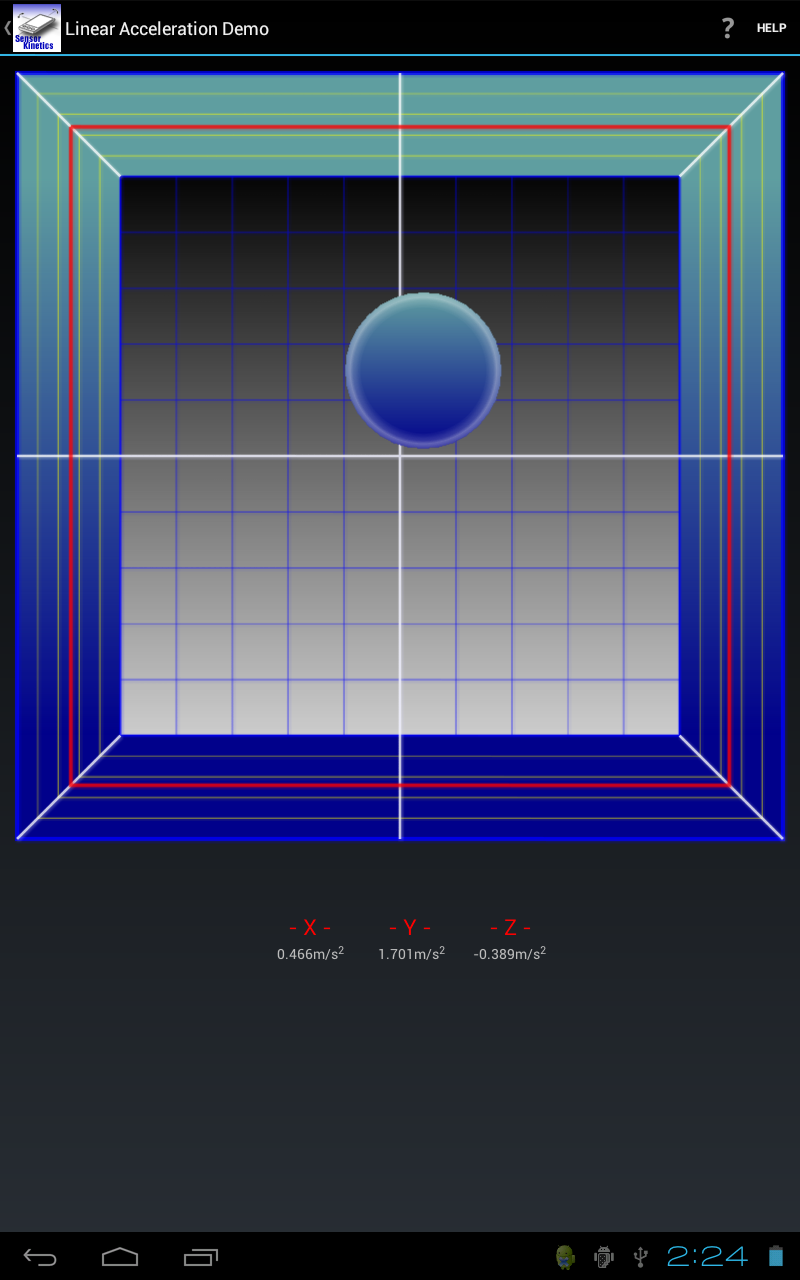Tap the 1.701m/s² Y reading
The height and width of the screenshot is (1280, 800).
coord(411,953)
